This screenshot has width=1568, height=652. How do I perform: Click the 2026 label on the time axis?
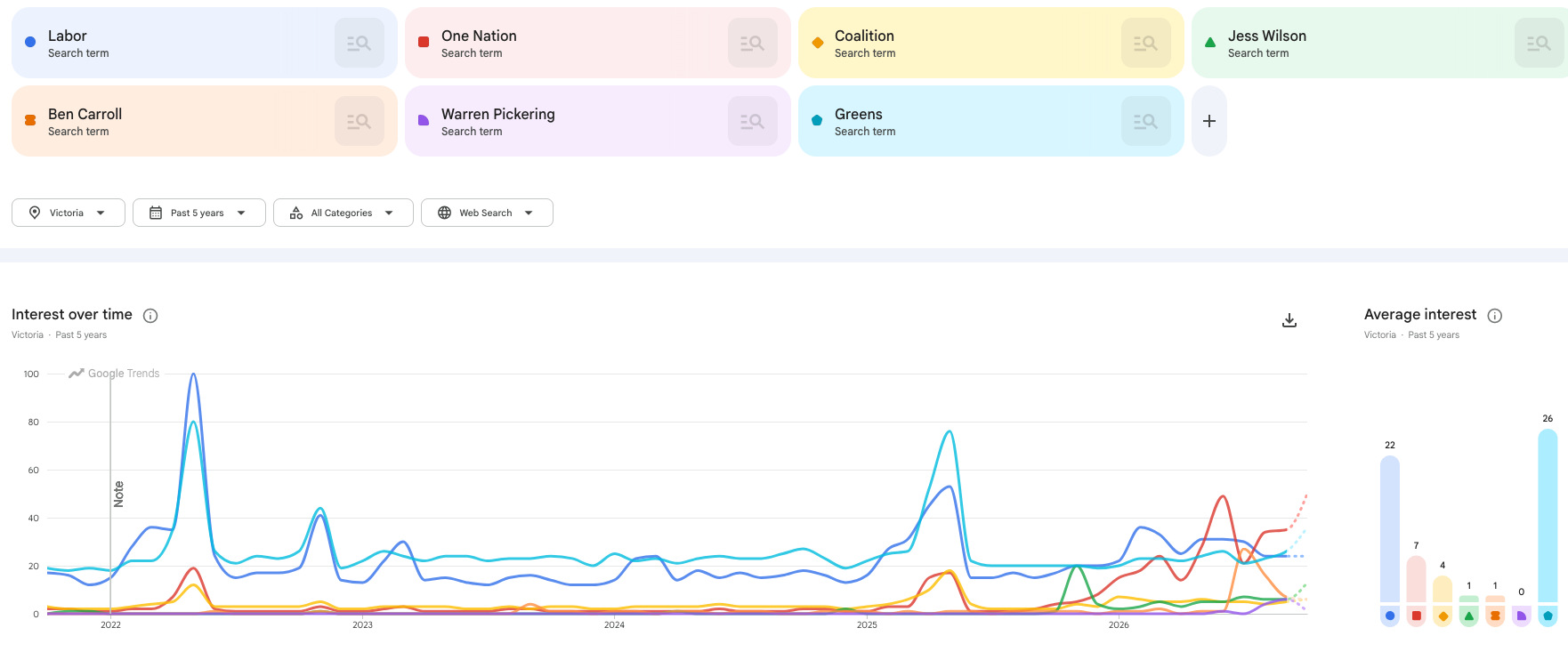click(1119, 625)
